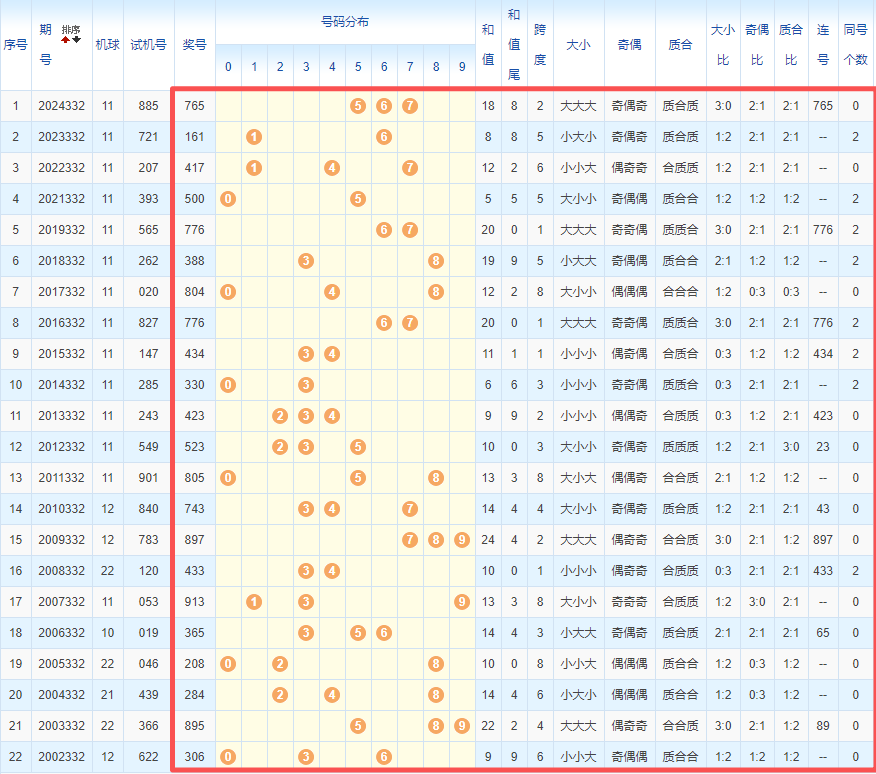The height and width of the screenshot is (774, 876).
Task: Click the 试机号 column header
Action: [148, 45]
